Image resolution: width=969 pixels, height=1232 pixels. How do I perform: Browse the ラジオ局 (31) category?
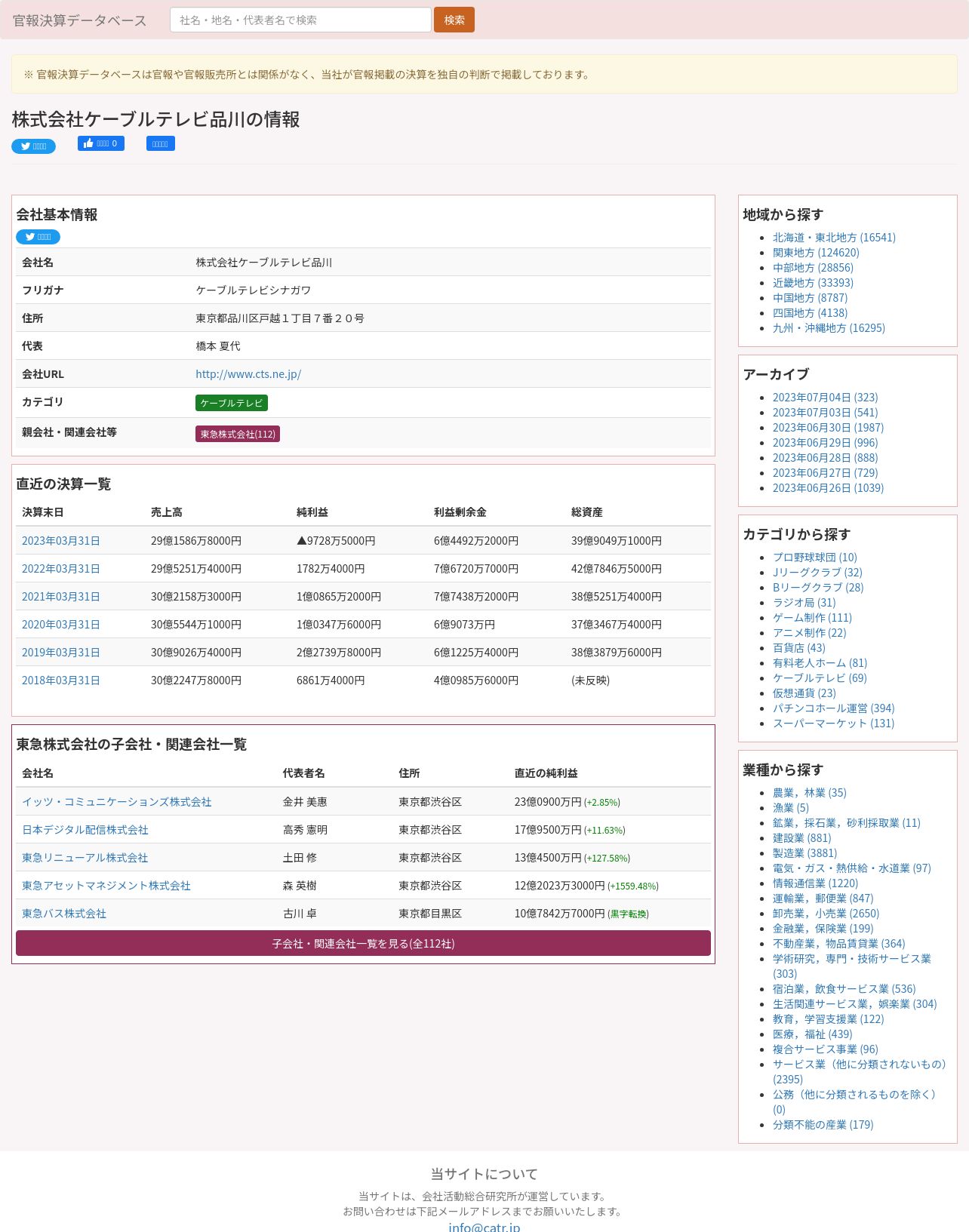click(804, 603)
